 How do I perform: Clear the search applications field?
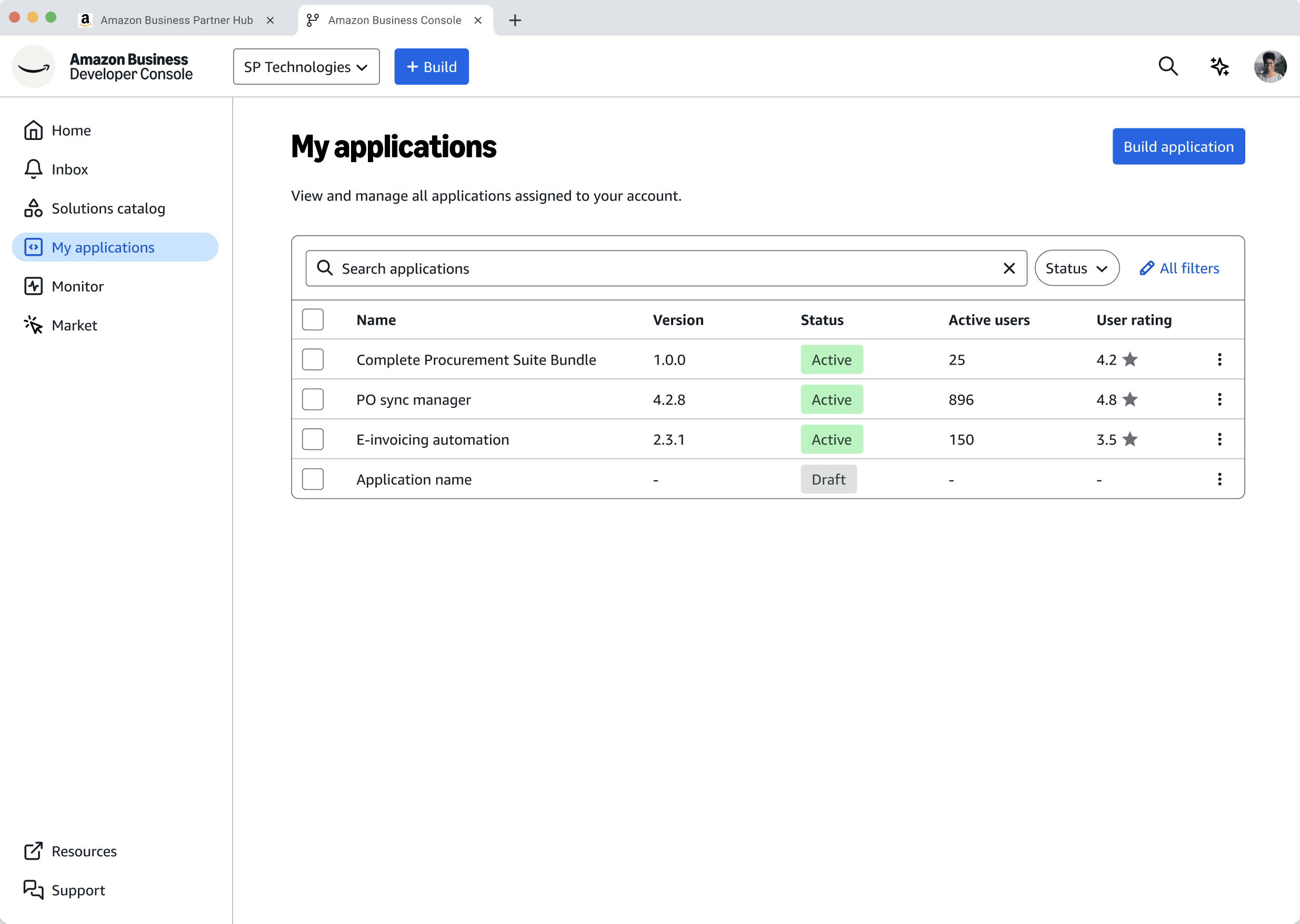tap(1009, 268)
